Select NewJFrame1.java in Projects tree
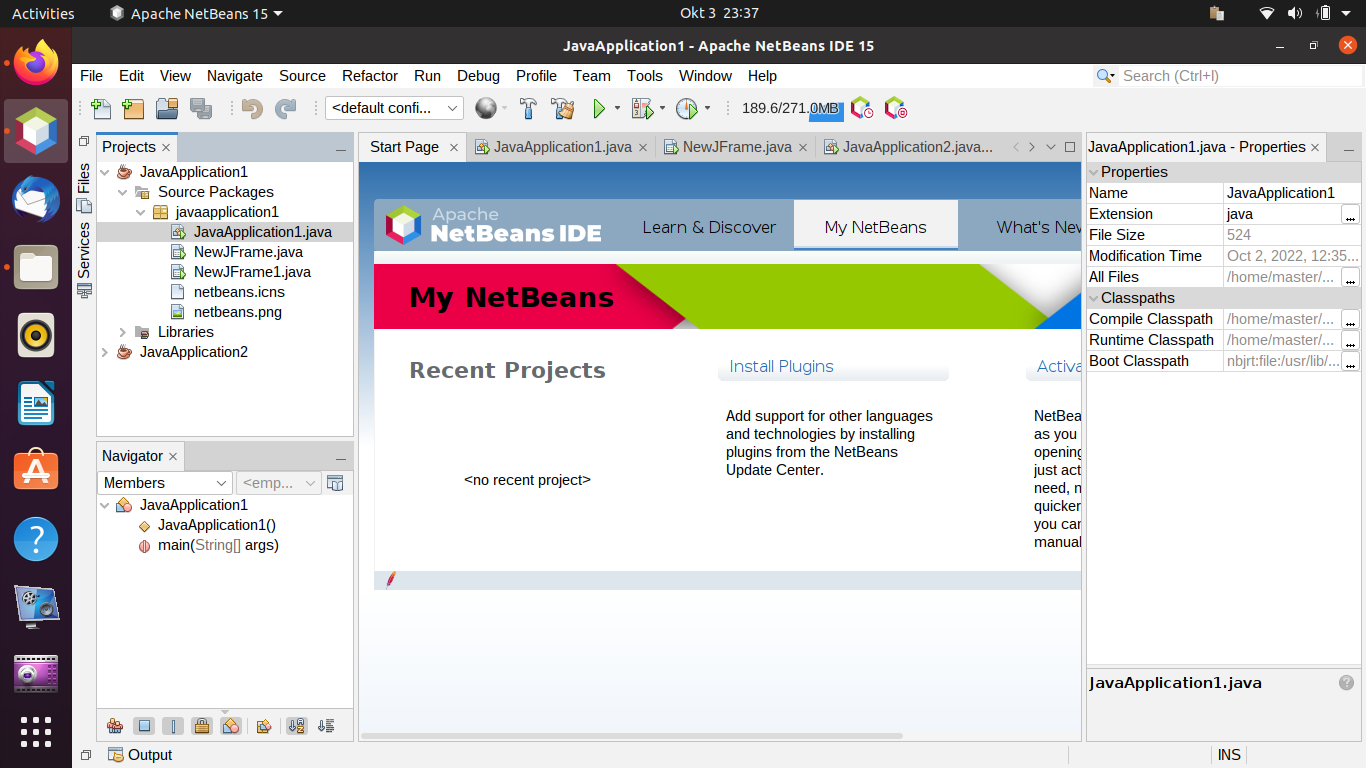 [x=252, y=272]
